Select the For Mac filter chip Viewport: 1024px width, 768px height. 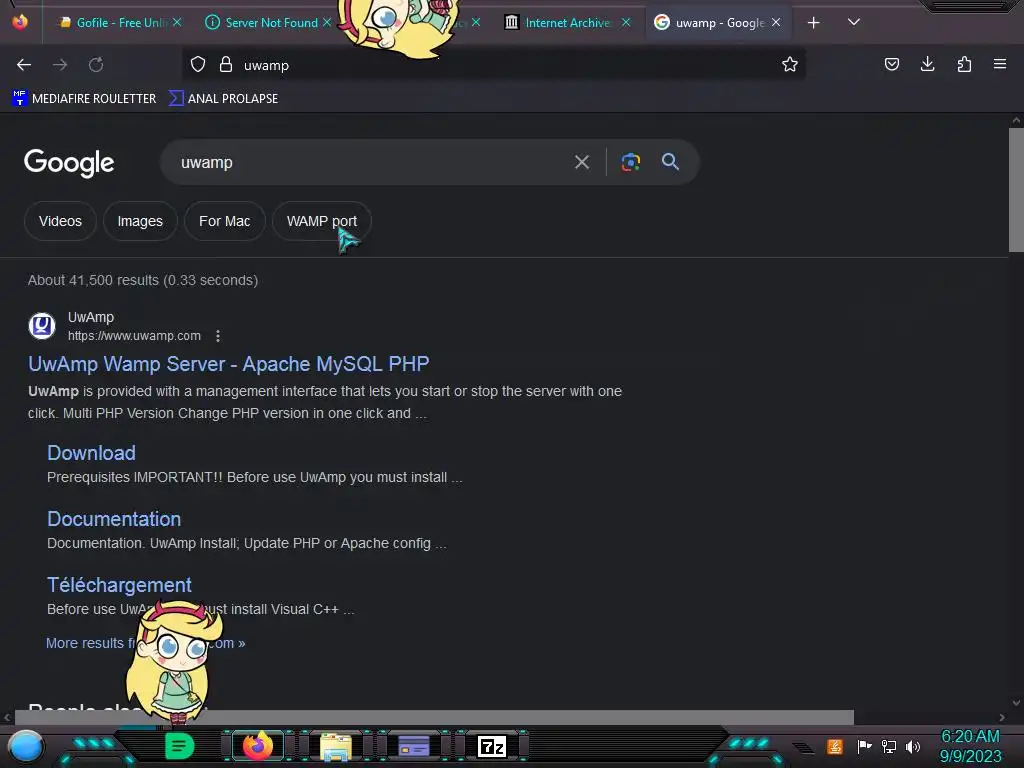pos(225,221)
